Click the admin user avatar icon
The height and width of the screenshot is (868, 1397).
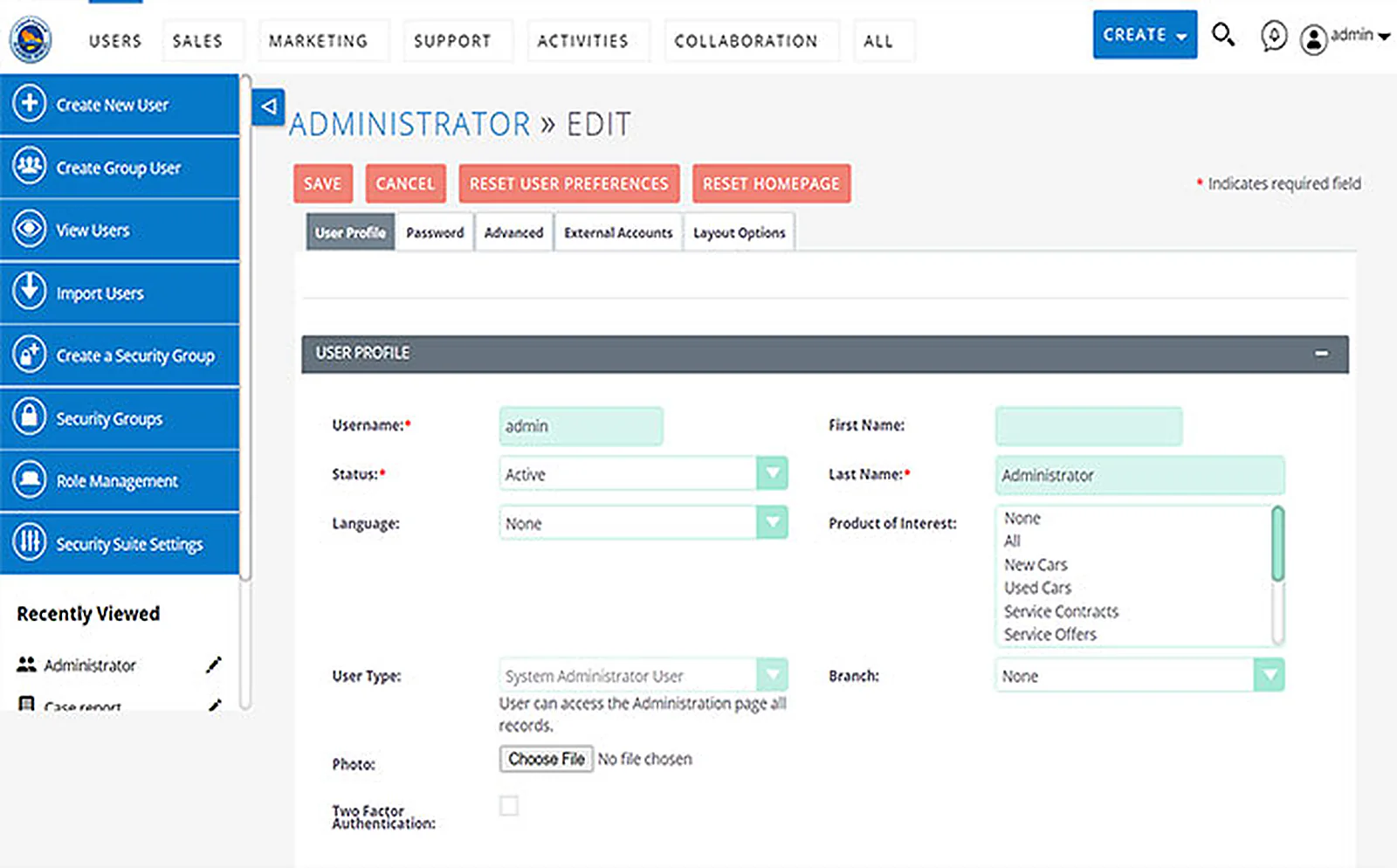[x=1313, y=39]
